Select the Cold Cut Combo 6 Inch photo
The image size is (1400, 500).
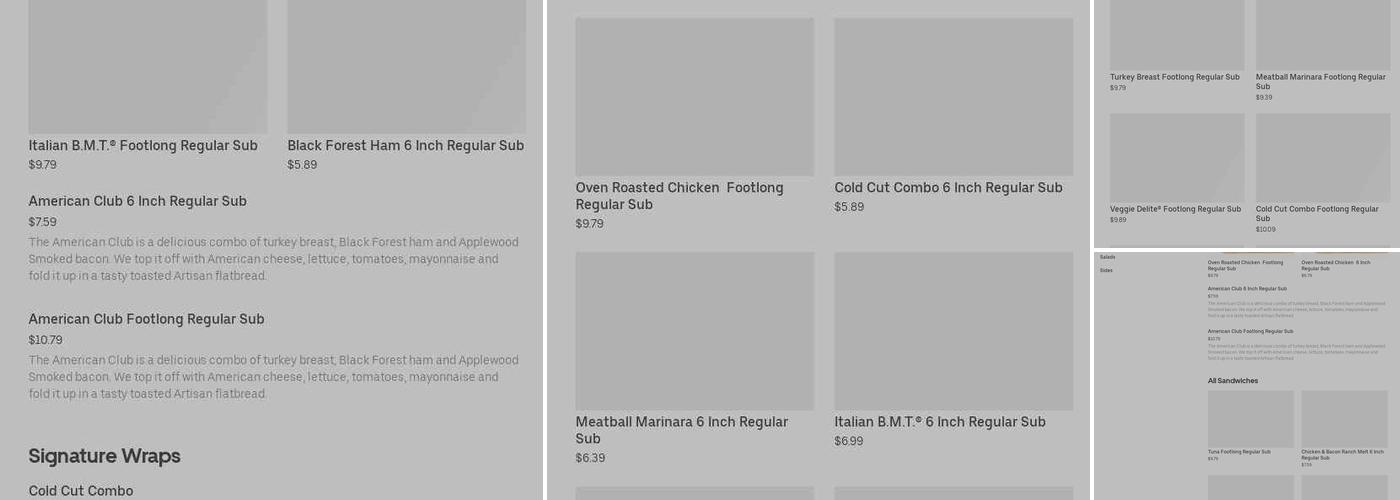[953, 96]
